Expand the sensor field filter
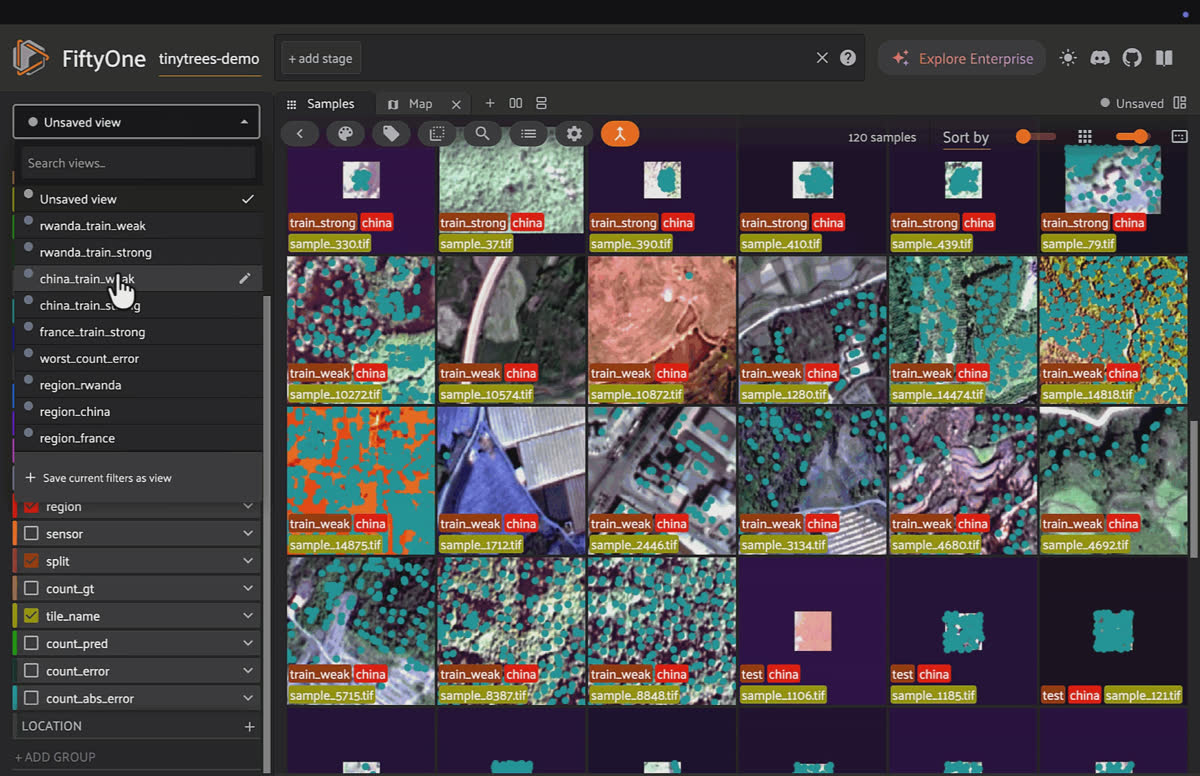The image size is (1200, 776). (248, 534)
